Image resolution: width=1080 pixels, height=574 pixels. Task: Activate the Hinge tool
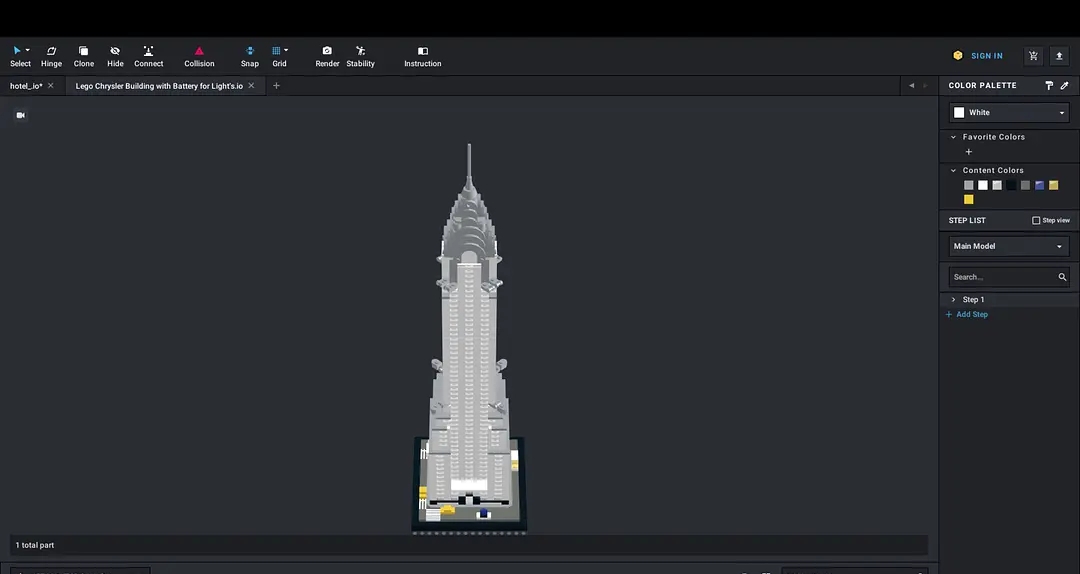tap(51, 56)
